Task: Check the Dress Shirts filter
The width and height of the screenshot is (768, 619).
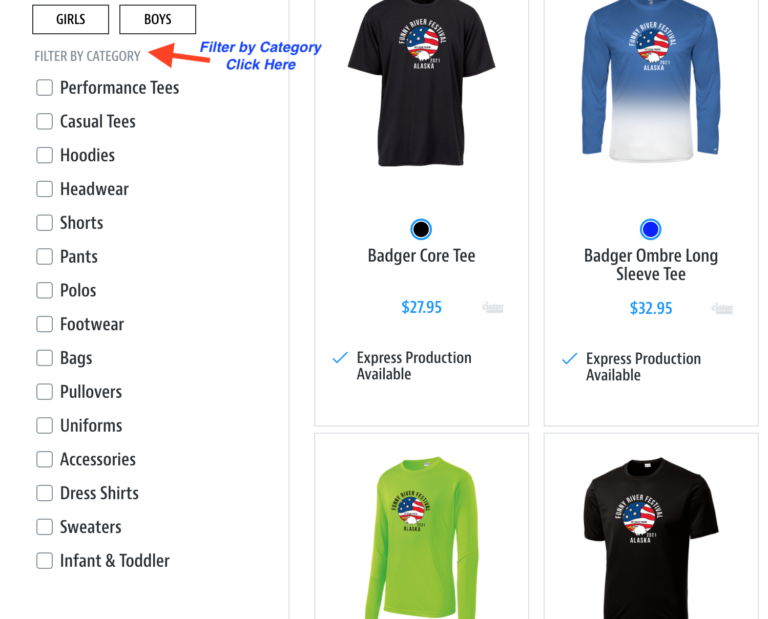Action: coord(45,493)
